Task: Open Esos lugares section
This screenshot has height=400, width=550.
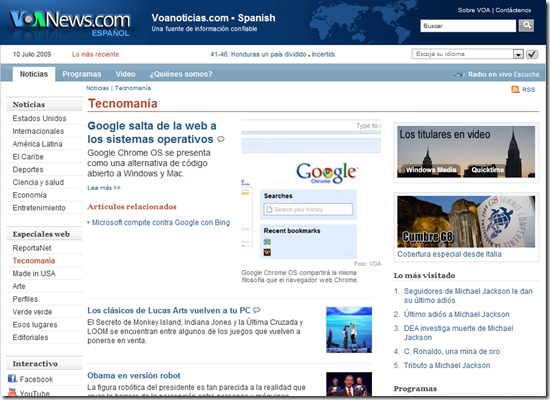Action: 35,325
